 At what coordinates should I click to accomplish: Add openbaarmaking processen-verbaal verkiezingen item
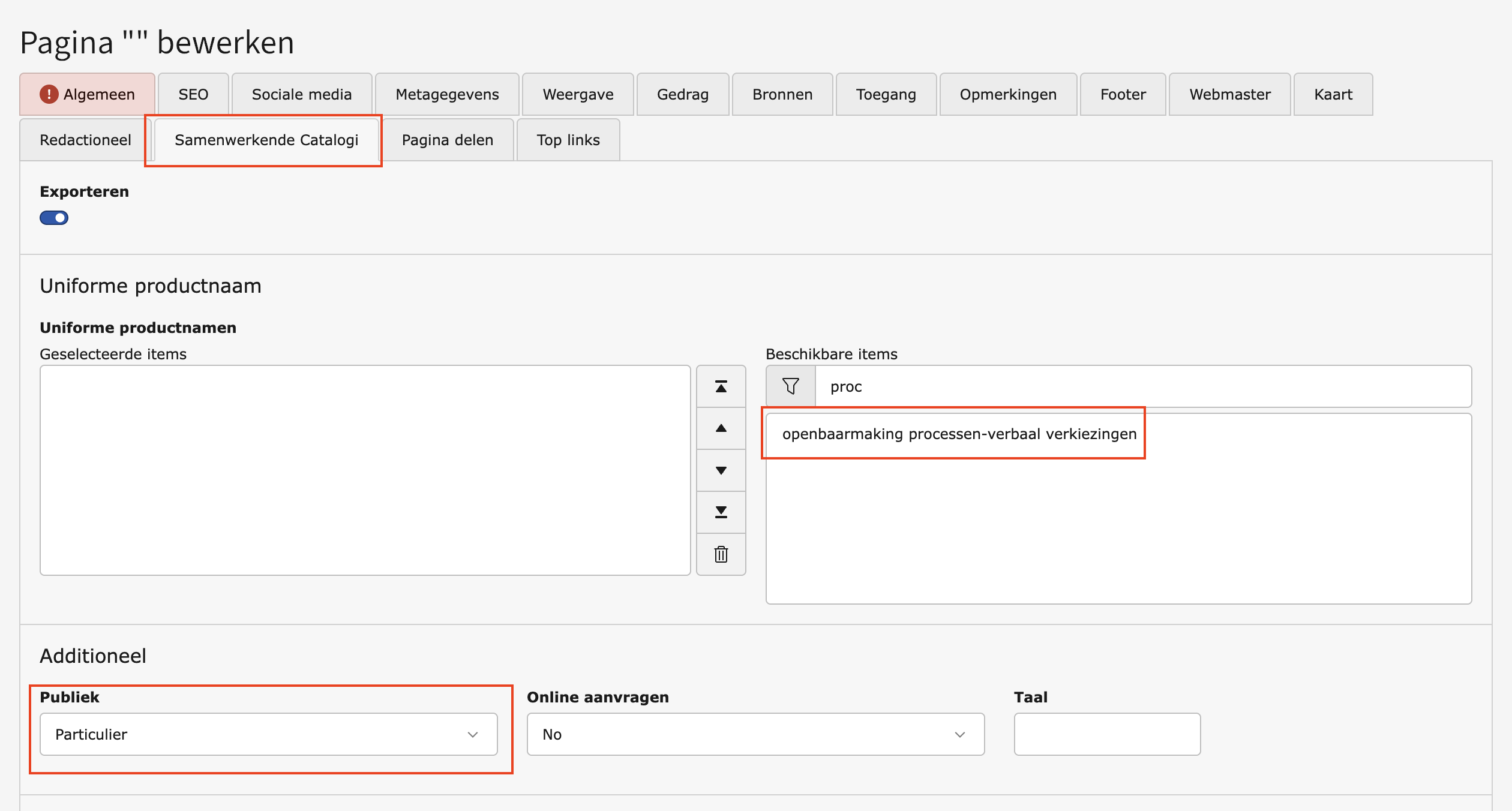(959, 434)
